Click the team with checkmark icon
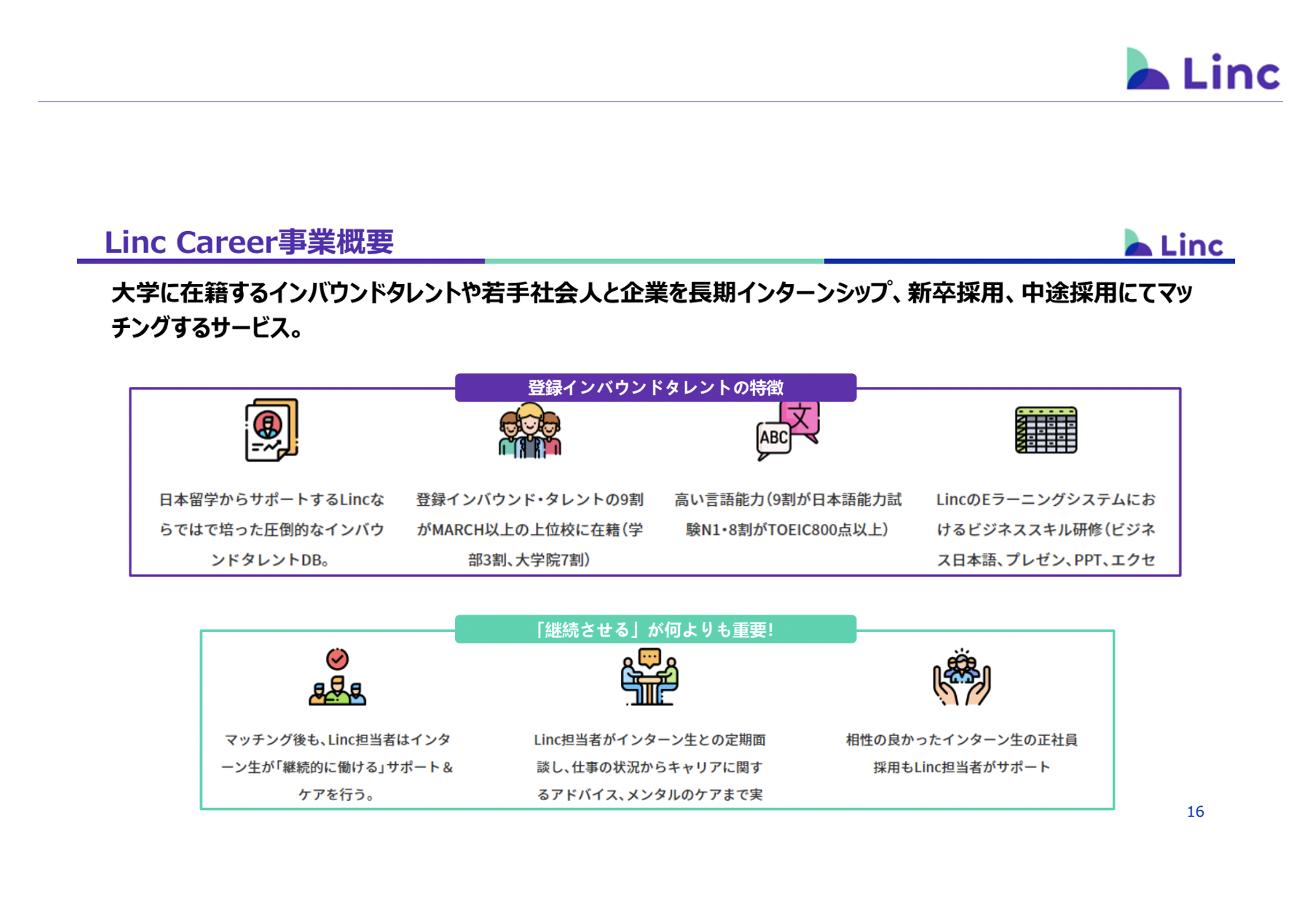The height and width of the screenshot is (907, 1316). (x=337, y=677)
